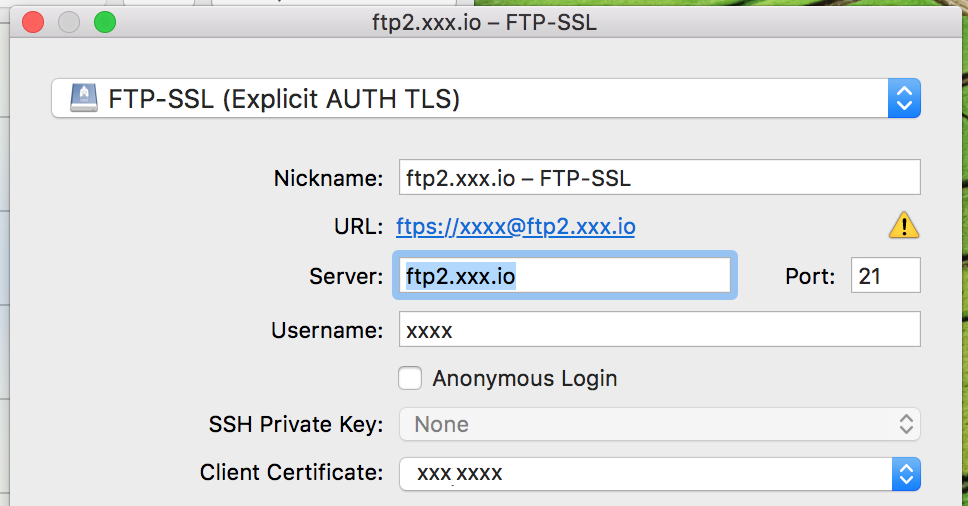The width and height of the screenshot is (968, 506).
Task: Click the Port field showing 21
Action: tap(885, 275)
